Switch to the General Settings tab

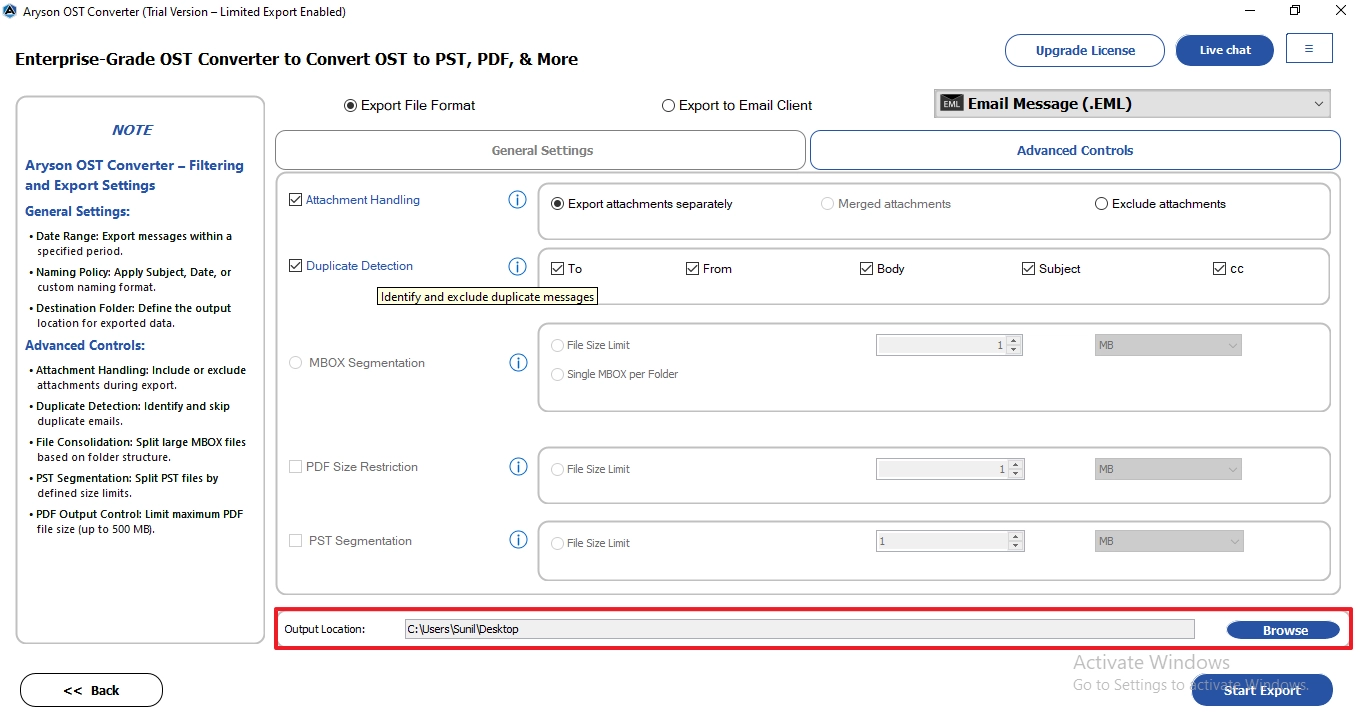point(541,150)
